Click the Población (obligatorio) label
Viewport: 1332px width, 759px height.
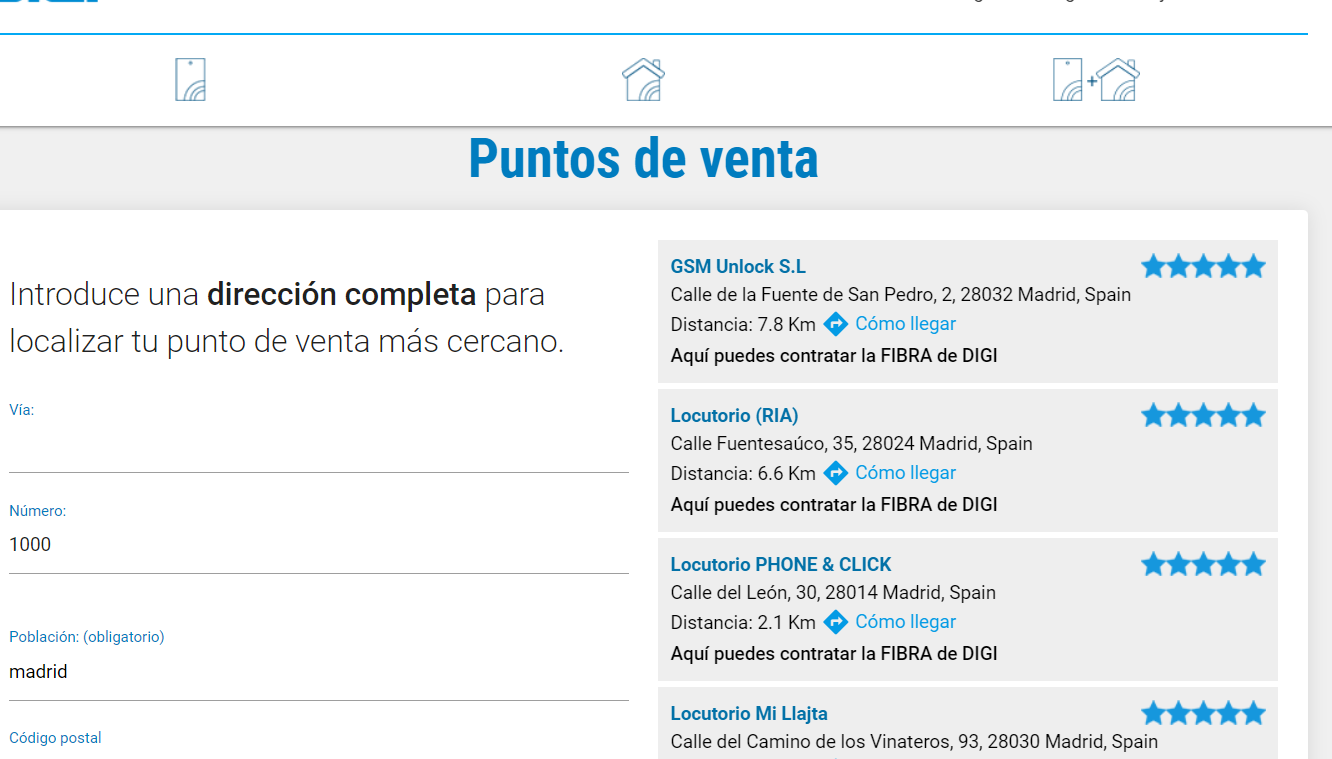click(86, 637)
